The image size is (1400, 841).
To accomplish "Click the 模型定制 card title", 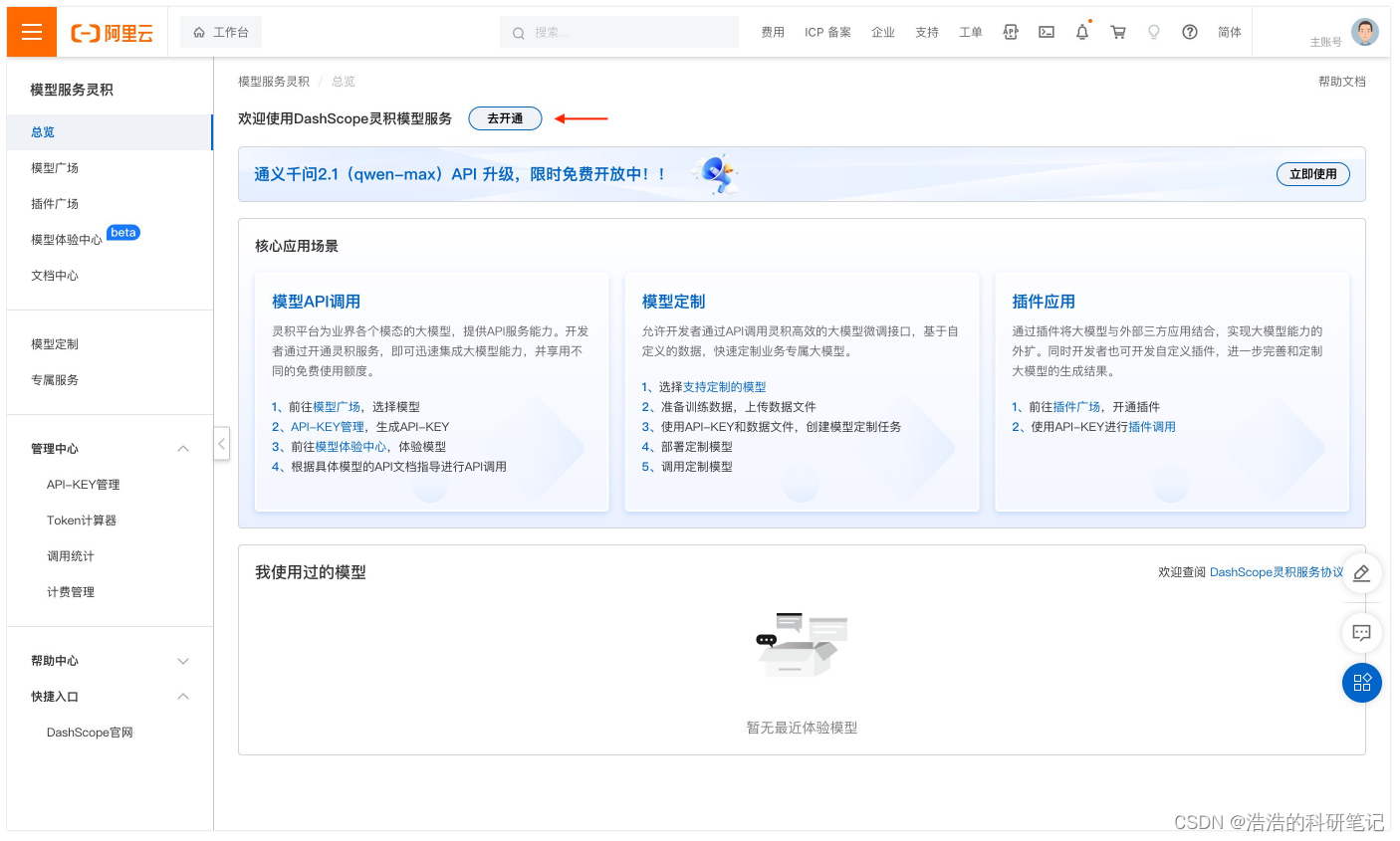I will (x=674, y=302).
